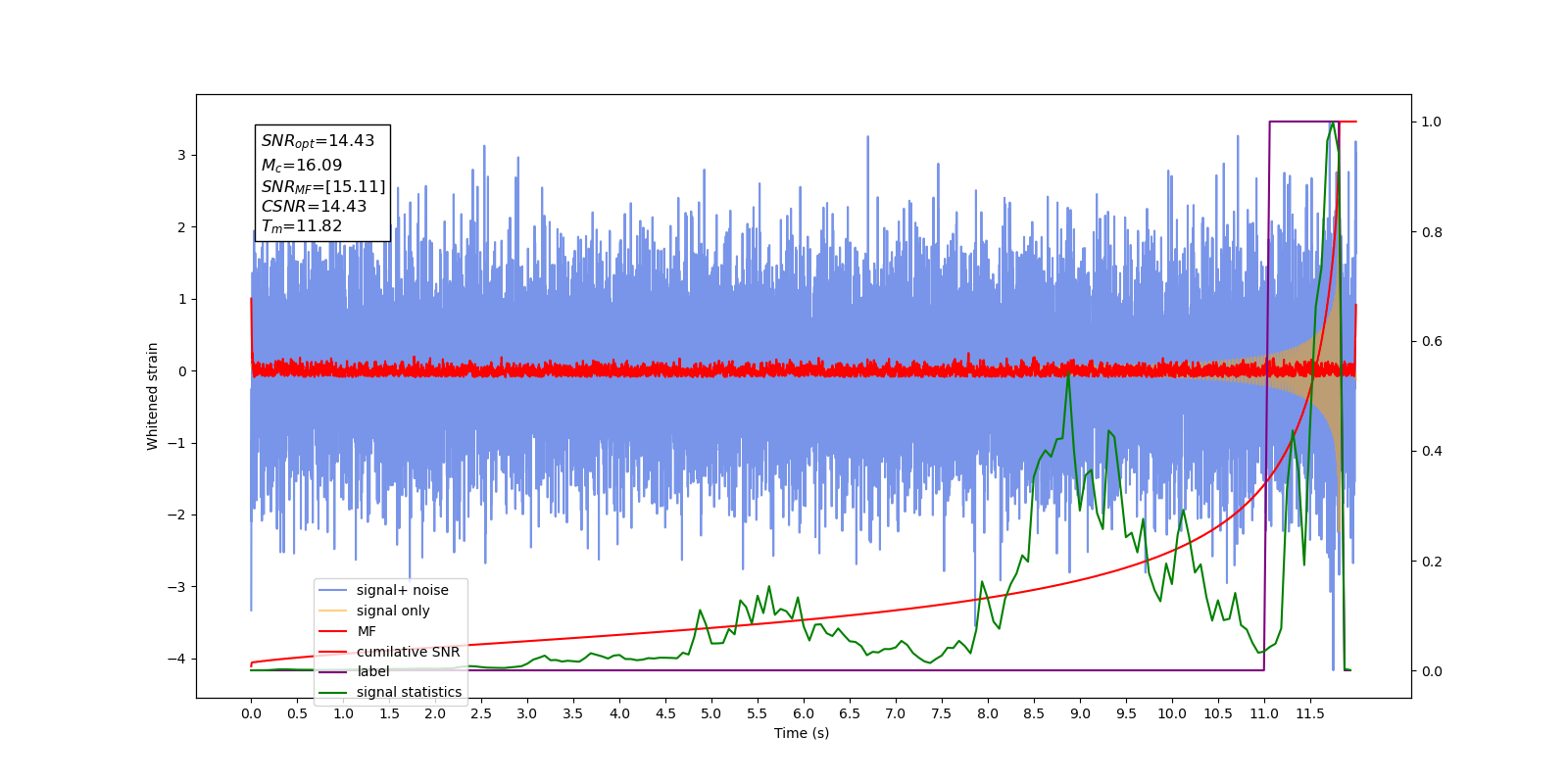Click the 0.8 tick on the right axis
Viewport: 1568px width, 784px height.
[1432, 232]
